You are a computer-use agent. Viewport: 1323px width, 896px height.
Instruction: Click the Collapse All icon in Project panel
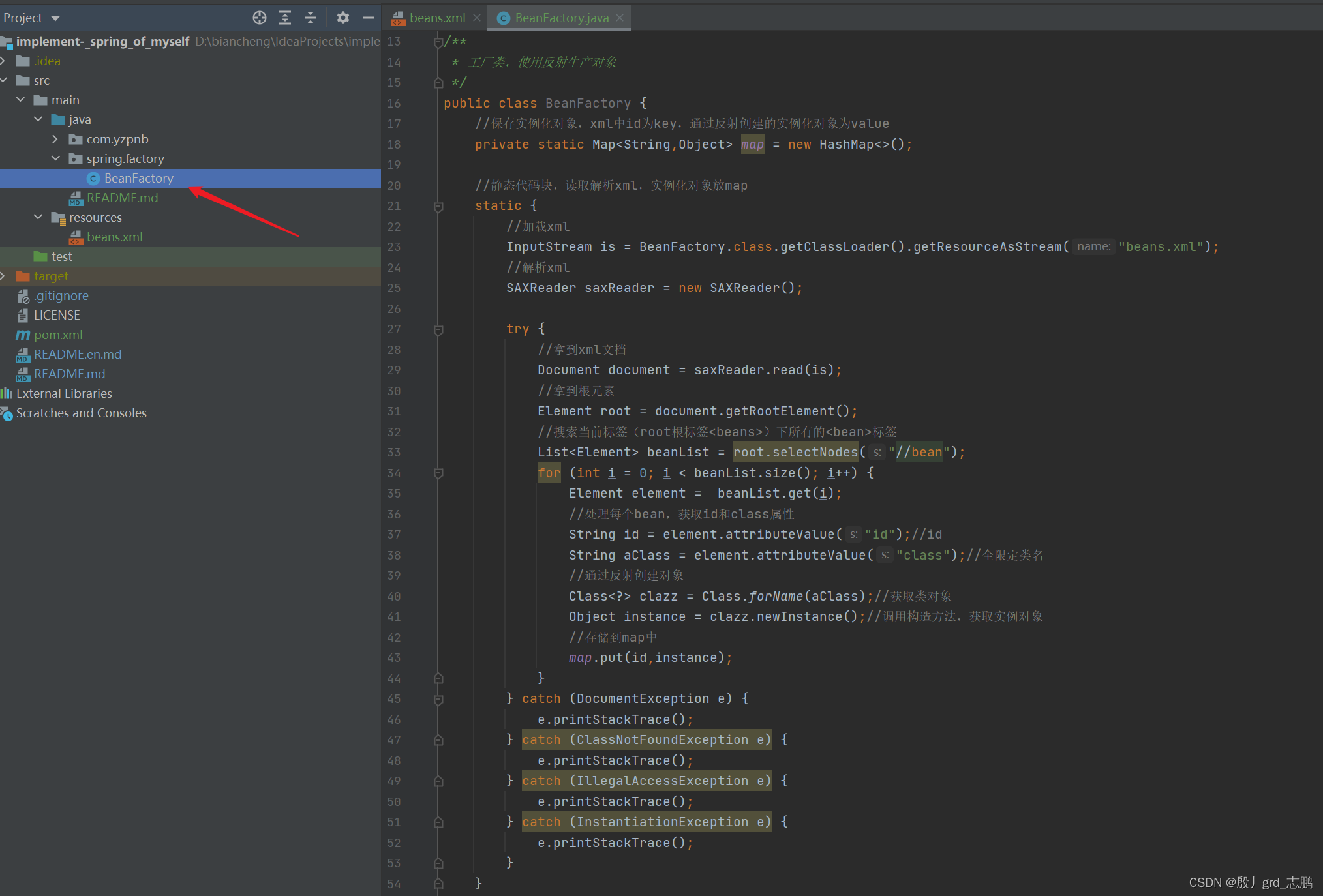click(311, 18)
